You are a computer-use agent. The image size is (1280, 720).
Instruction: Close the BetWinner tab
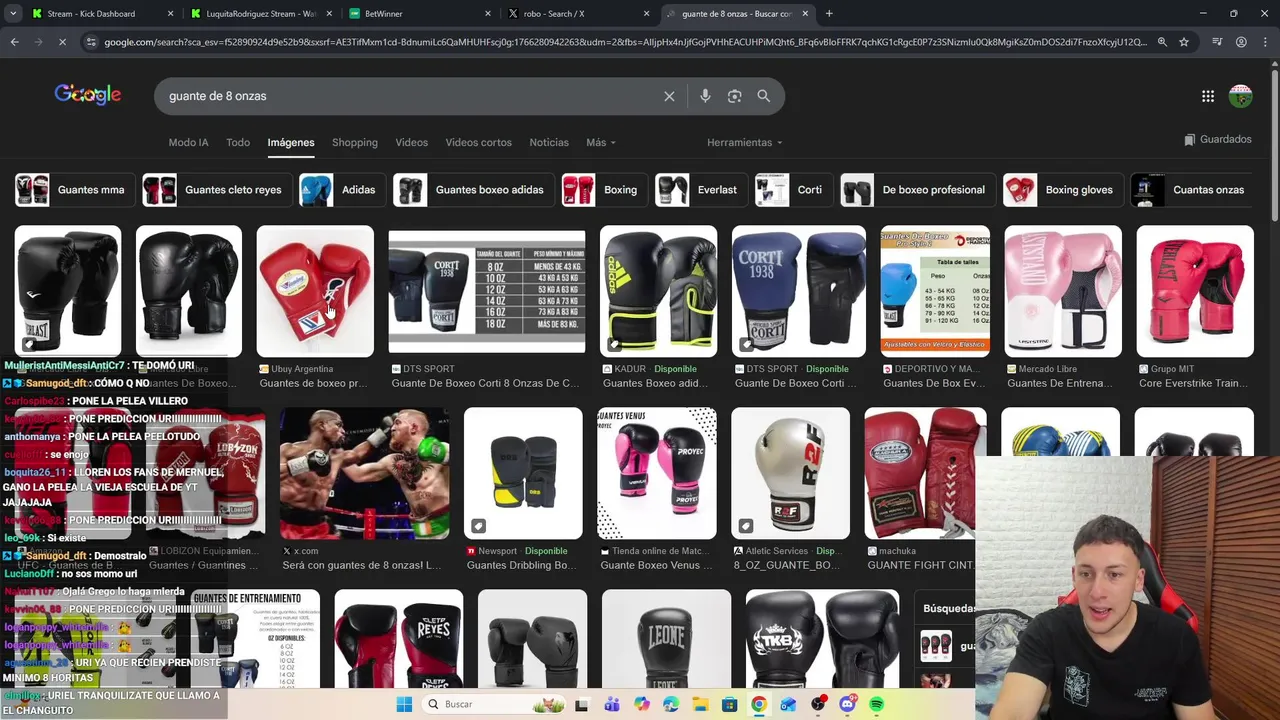click(x=488, y=14)
